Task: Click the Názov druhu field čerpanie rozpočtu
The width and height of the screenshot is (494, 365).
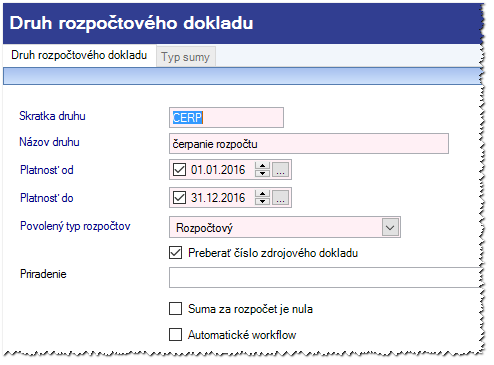Action: tap(309, 144)
